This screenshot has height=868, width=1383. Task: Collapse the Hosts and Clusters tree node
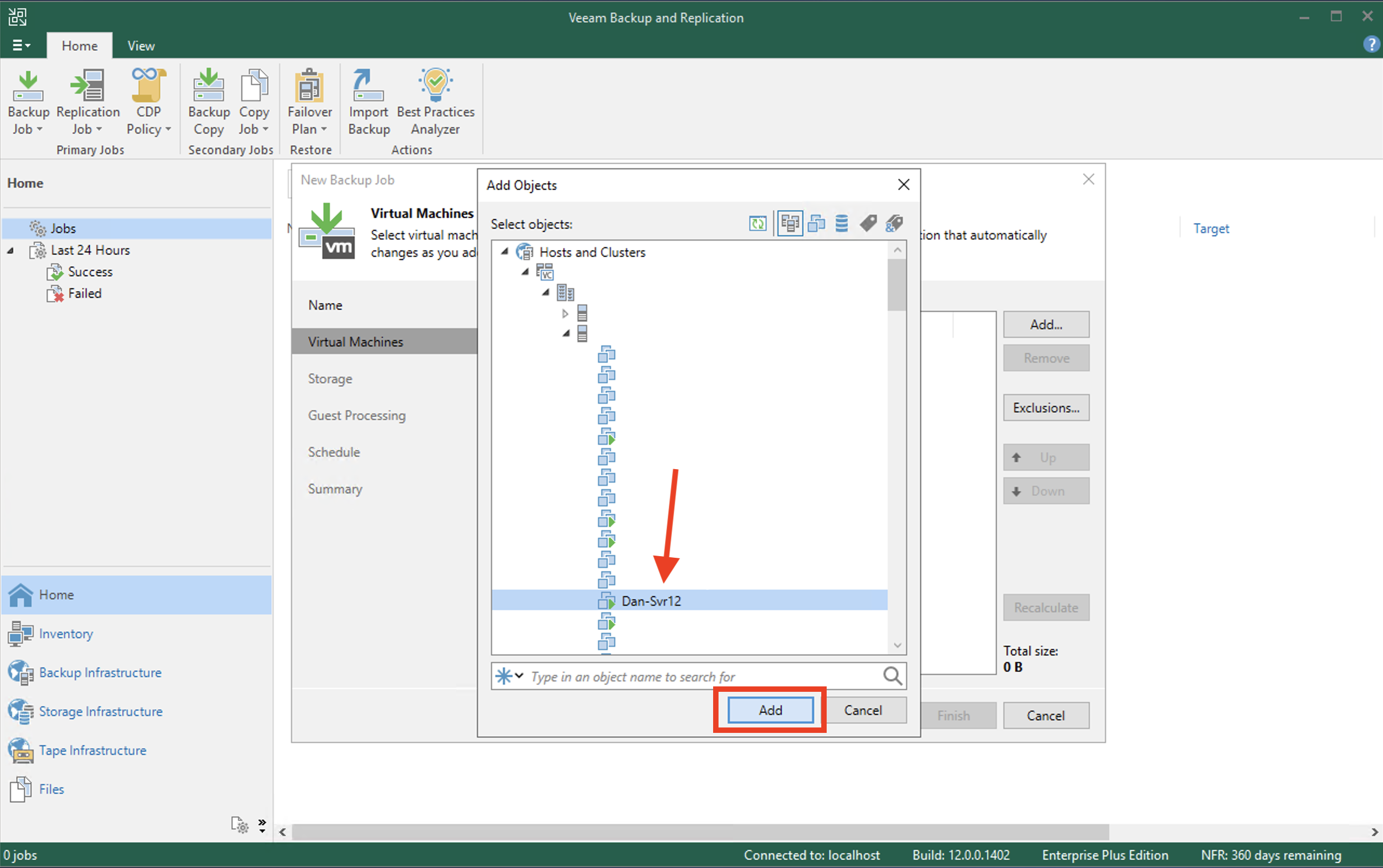(504, 251)
